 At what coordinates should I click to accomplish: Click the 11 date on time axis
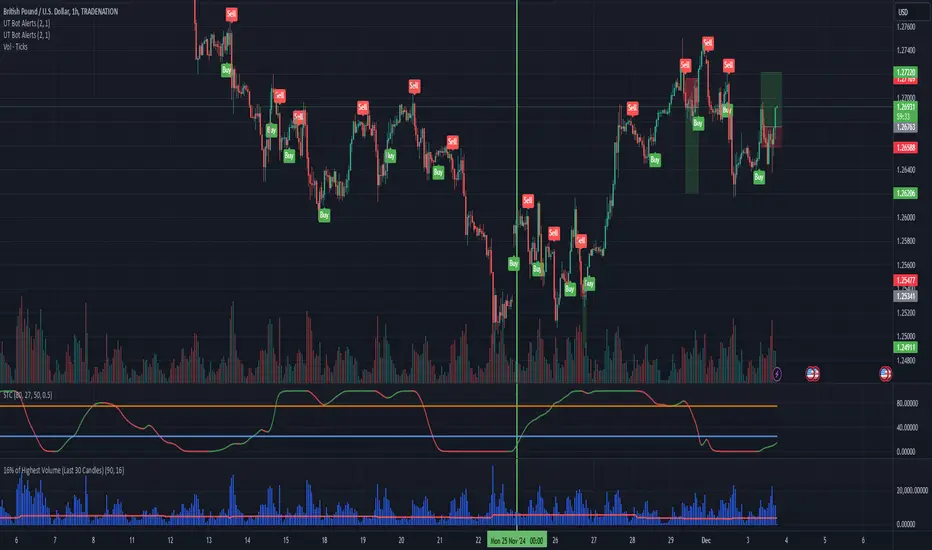(132, 540)
